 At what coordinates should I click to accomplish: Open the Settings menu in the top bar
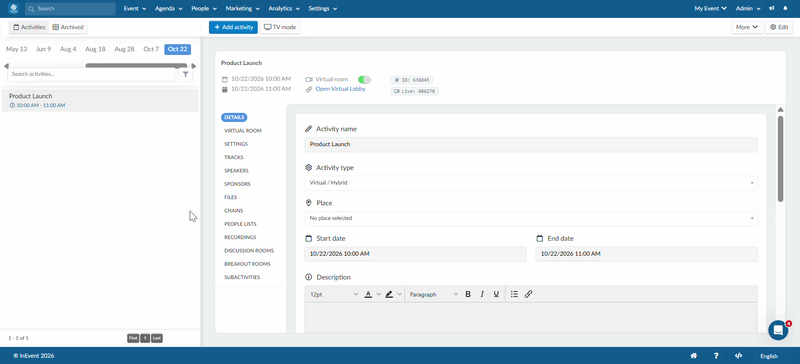pos(322,9)
